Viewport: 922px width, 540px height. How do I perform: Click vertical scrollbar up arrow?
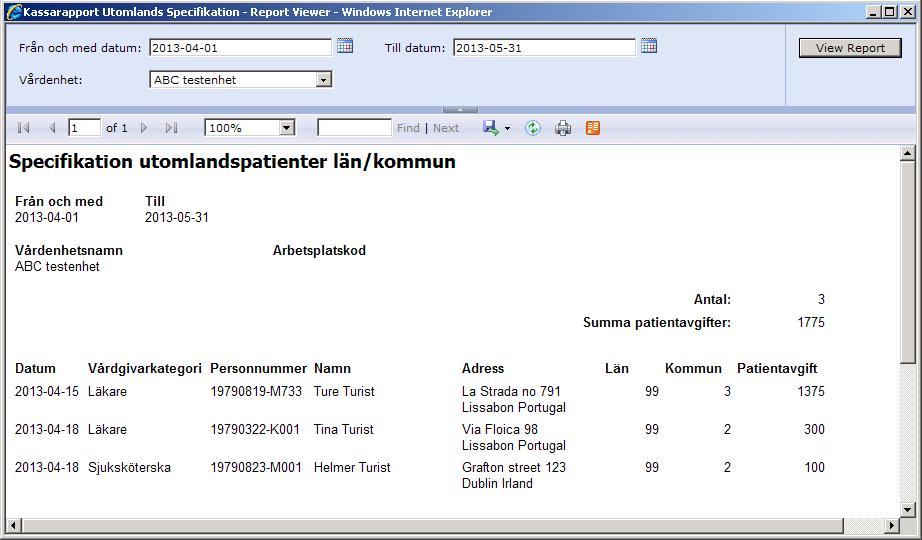[x=907, y=153]
